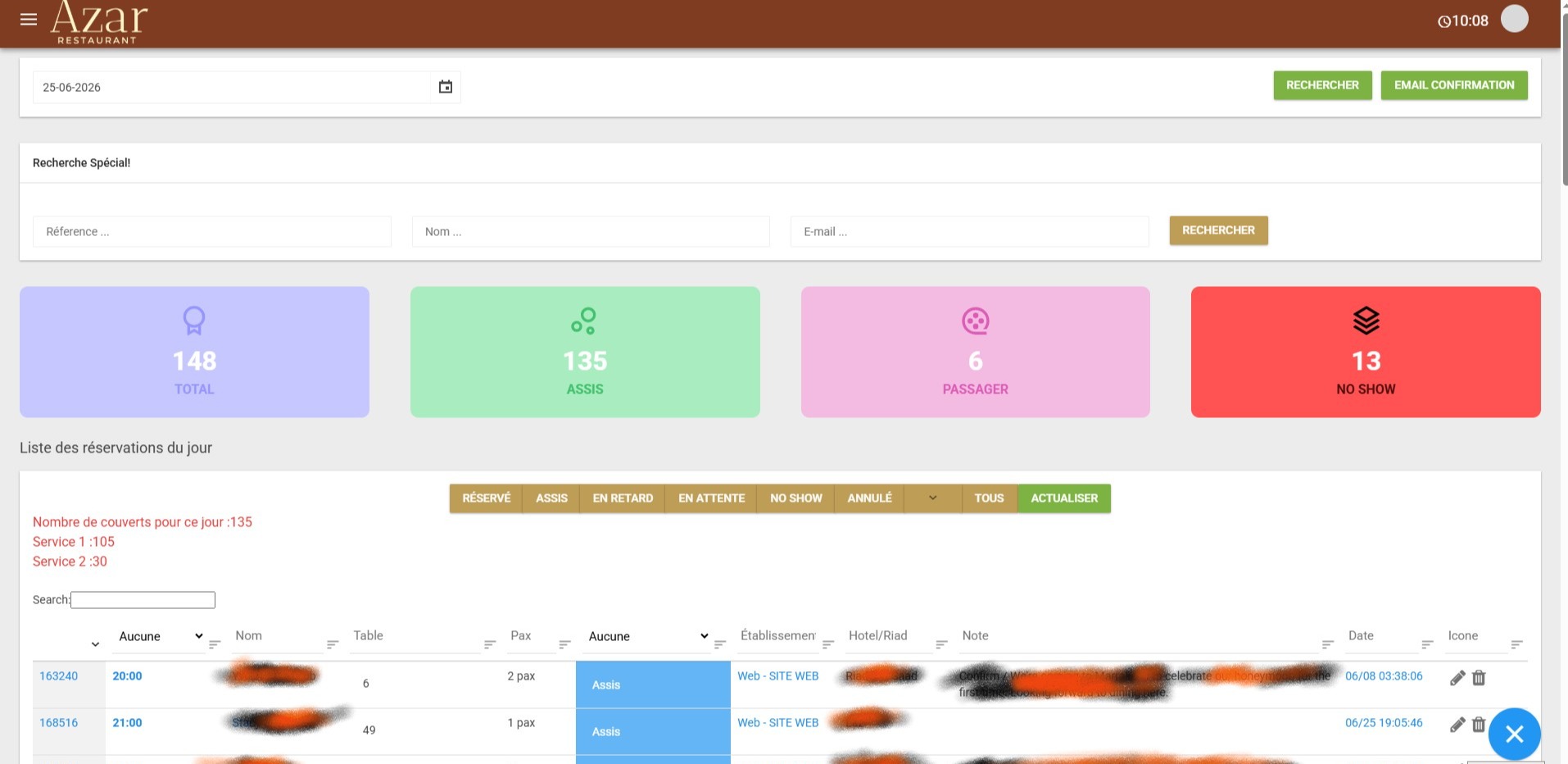The image size is (1568, 764).
Task: Filter reservations by EN RETARD
Action: [x=623, y=498]
